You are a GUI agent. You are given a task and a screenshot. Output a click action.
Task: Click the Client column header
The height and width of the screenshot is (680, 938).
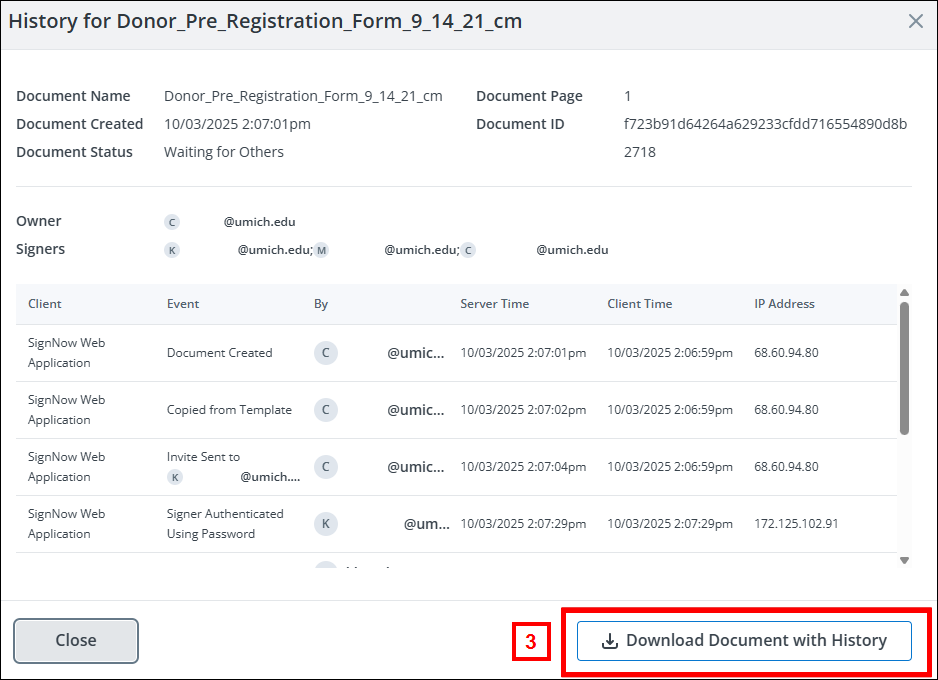tap(45, 304)
